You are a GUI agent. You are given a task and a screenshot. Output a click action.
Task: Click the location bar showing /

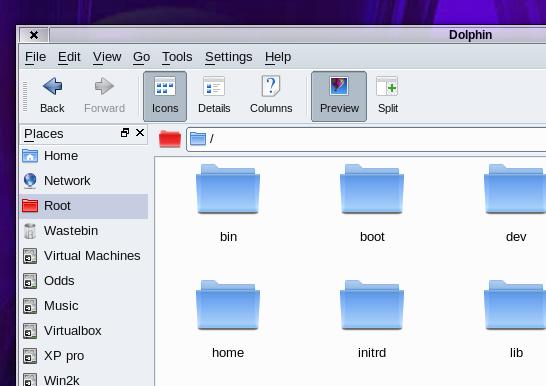click(x=366, y=139)
